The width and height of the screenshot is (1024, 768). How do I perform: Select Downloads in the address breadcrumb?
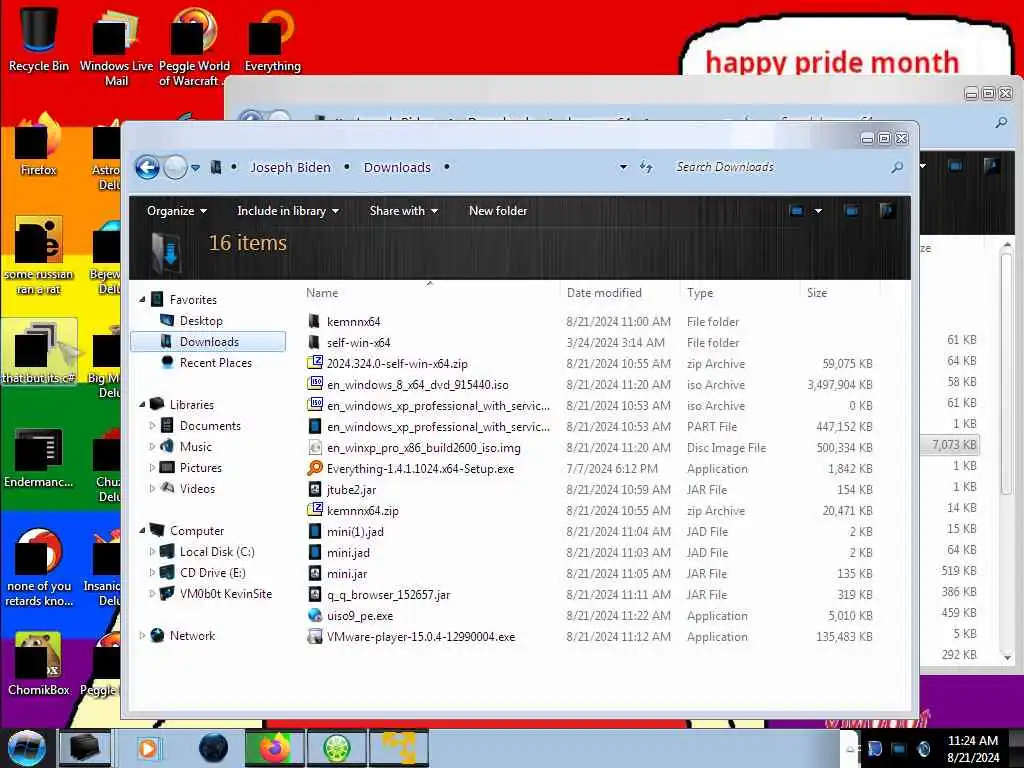397,167
